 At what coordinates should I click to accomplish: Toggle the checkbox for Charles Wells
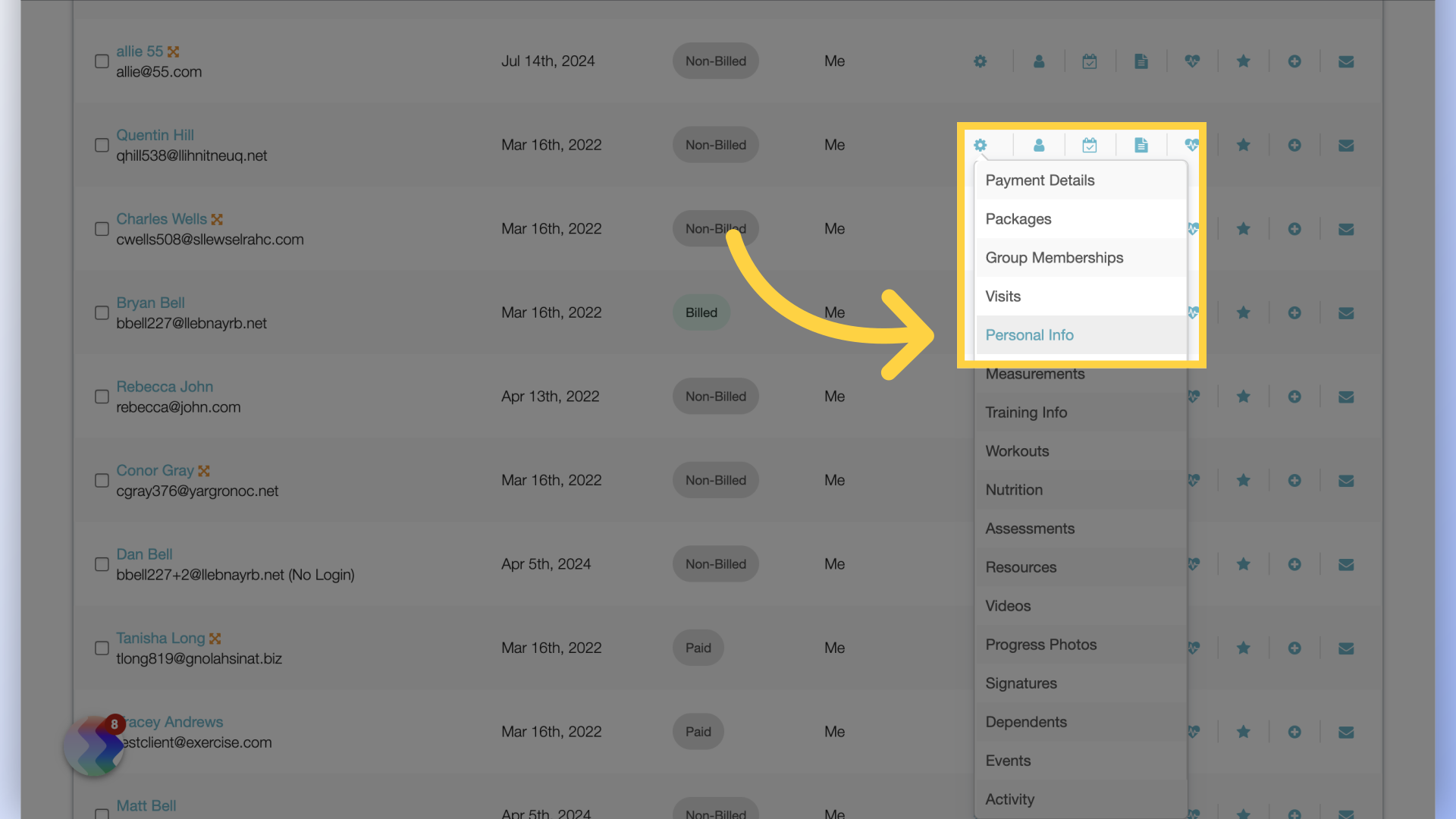click(x=99, y=228)
